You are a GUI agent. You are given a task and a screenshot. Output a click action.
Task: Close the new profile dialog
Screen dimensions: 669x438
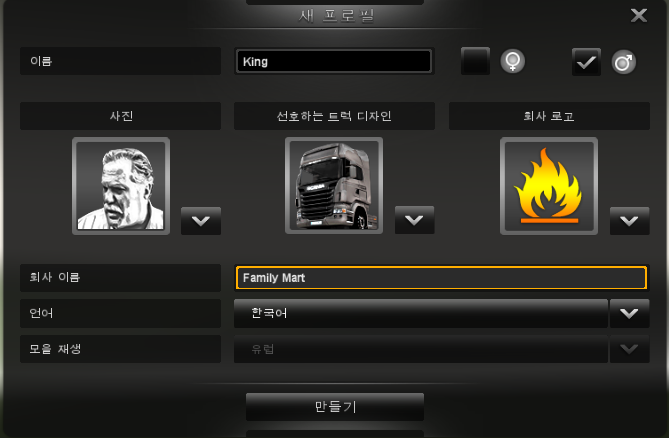639,16
